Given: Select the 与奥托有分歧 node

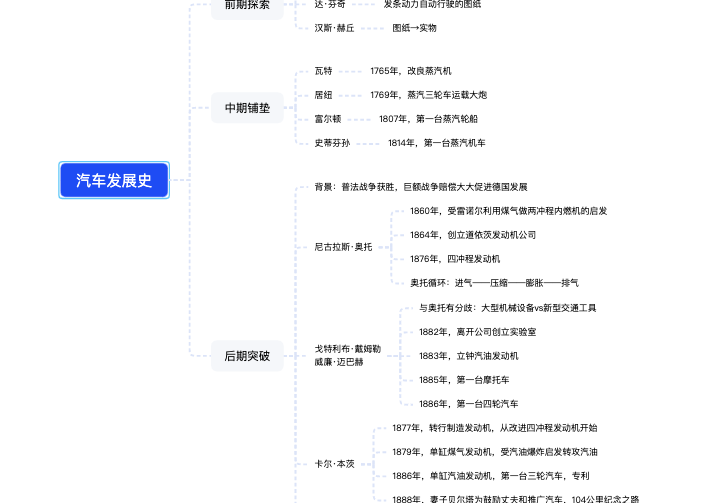Looking at the screenshot, I should [507, 308].
